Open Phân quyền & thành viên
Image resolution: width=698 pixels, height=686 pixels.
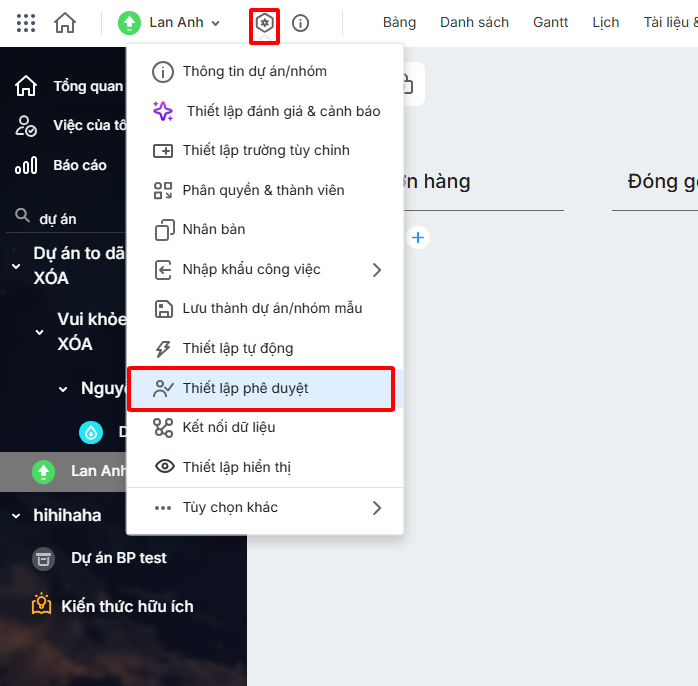(265, 191)
